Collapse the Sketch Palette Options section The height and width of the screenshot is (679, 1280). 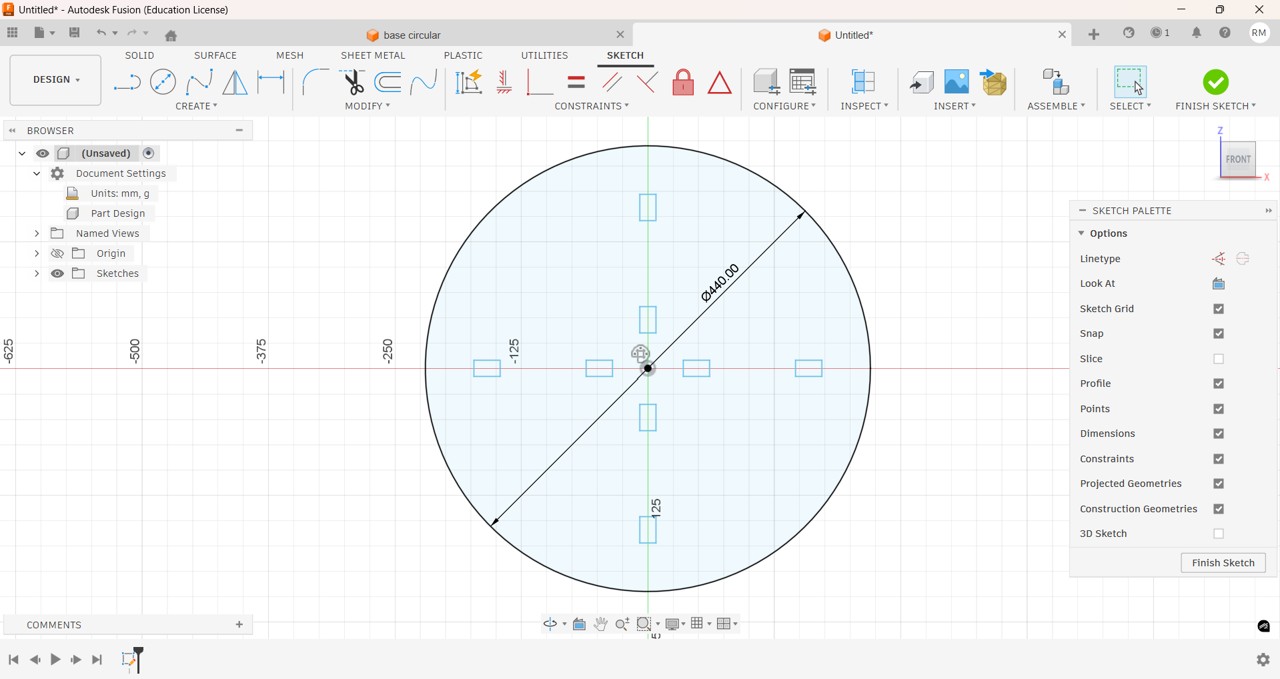(1081, 234)
